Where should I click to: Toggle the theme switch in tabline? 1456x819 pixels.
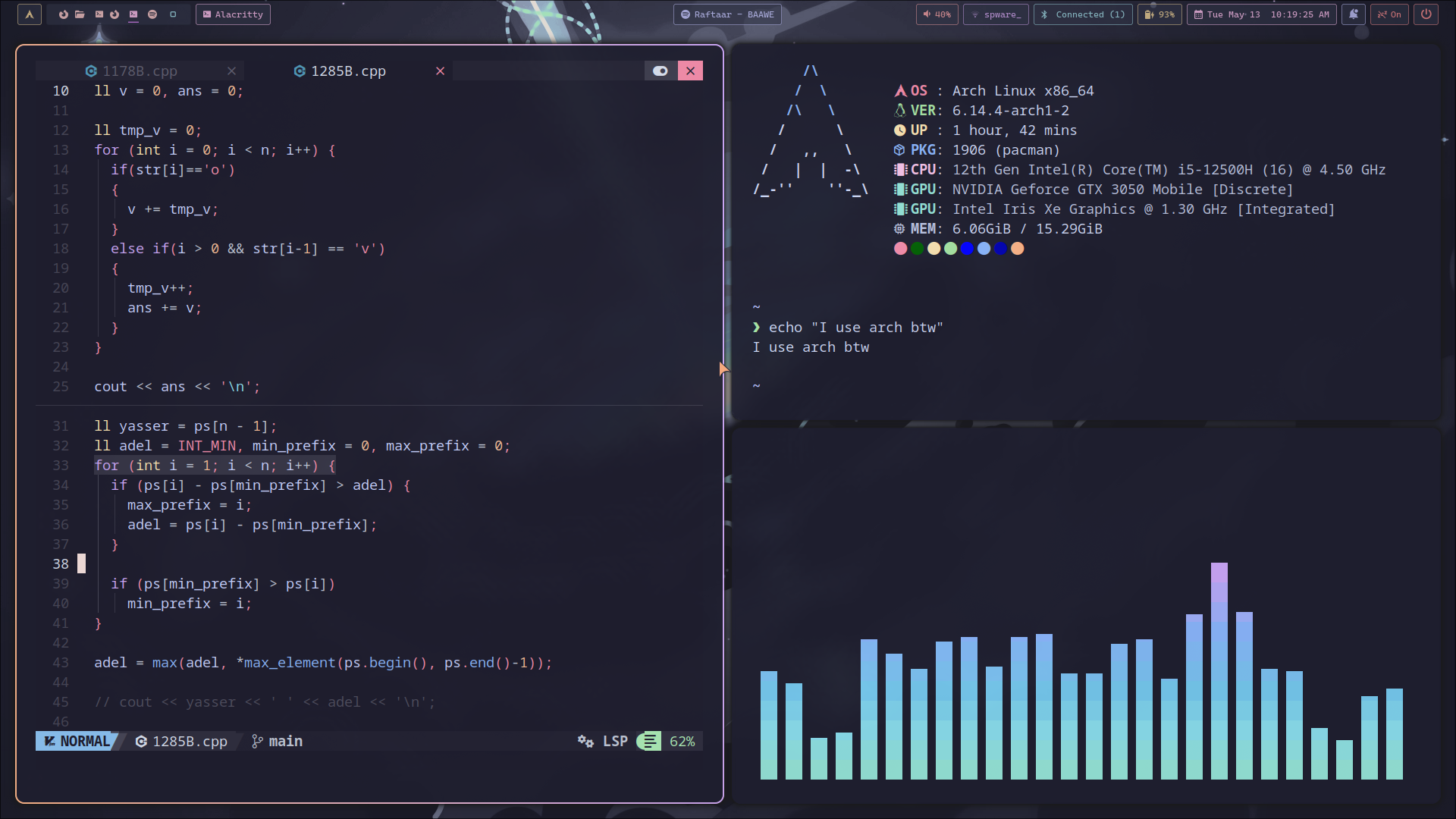click(661, 71)
